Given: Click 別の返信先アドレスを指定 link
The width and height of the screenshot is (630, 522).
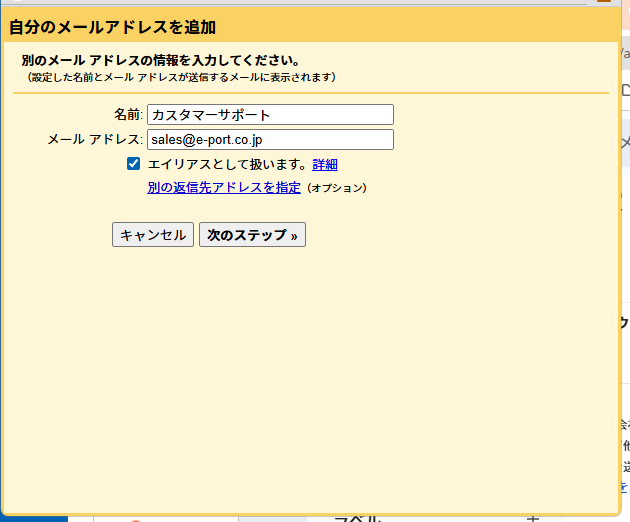Looking at the screenshot, I should click(224, 187).
